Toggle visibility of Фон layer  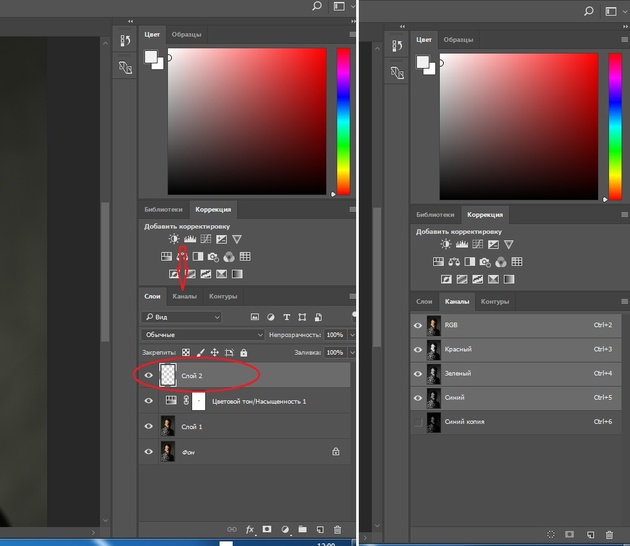(x=149, y=452)
